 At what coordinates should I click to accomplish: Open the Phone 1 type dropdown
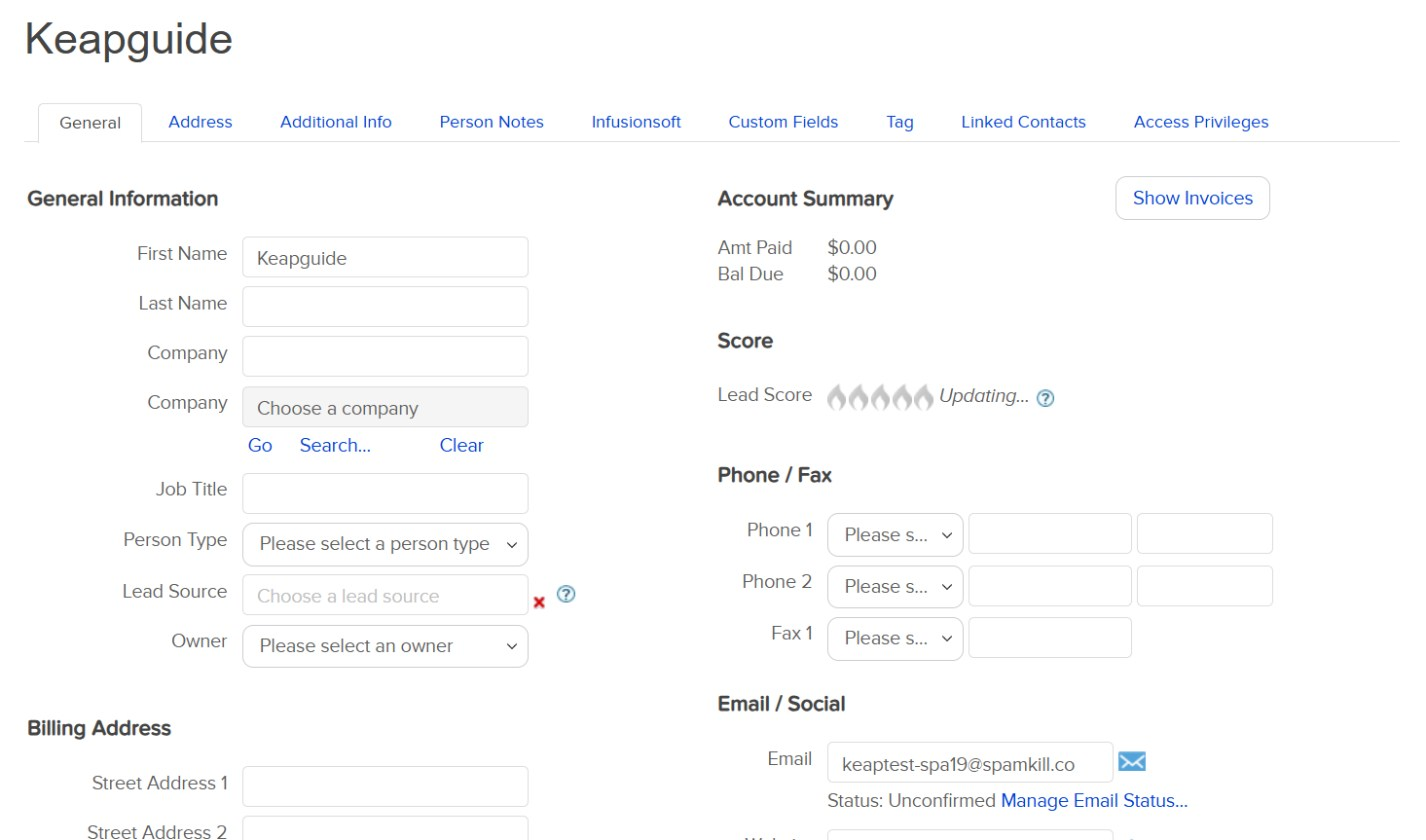(895, 535)
